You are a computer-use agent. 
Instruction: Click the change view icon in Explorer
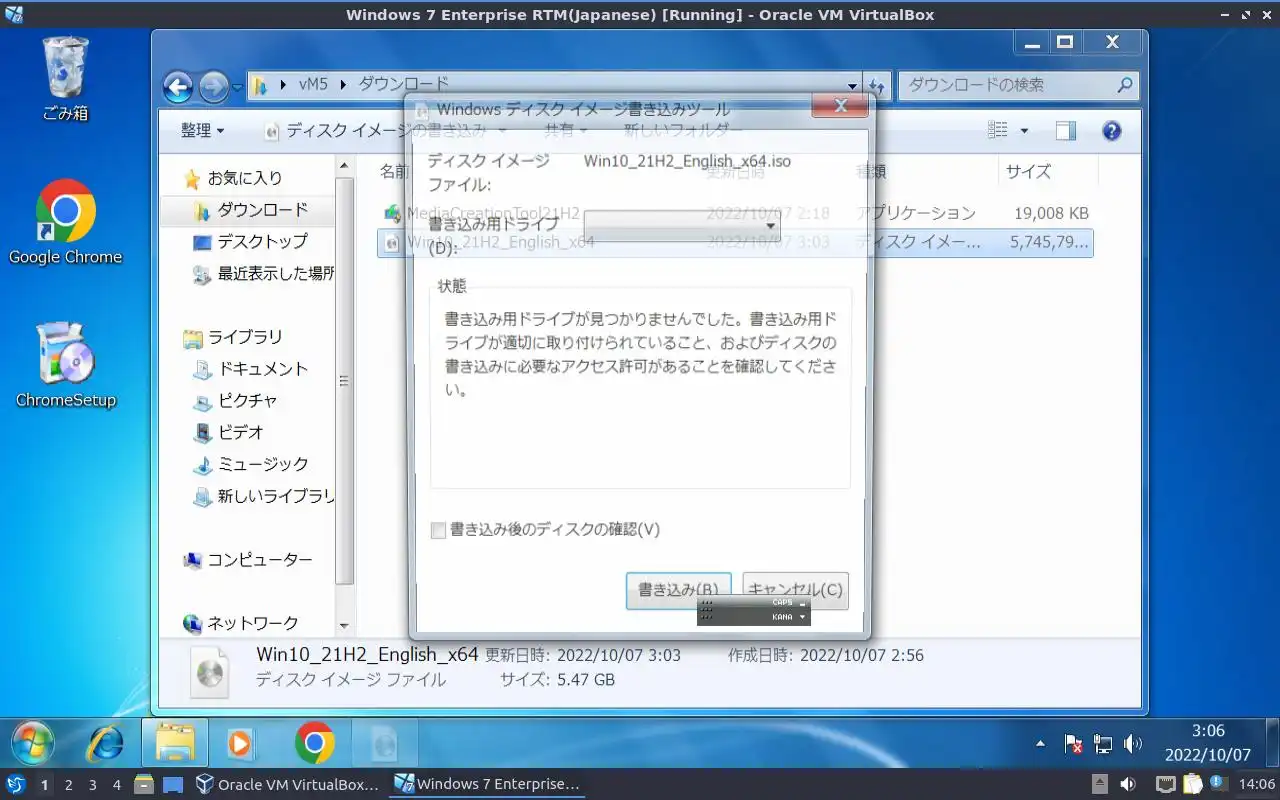(x=998, y=131)
